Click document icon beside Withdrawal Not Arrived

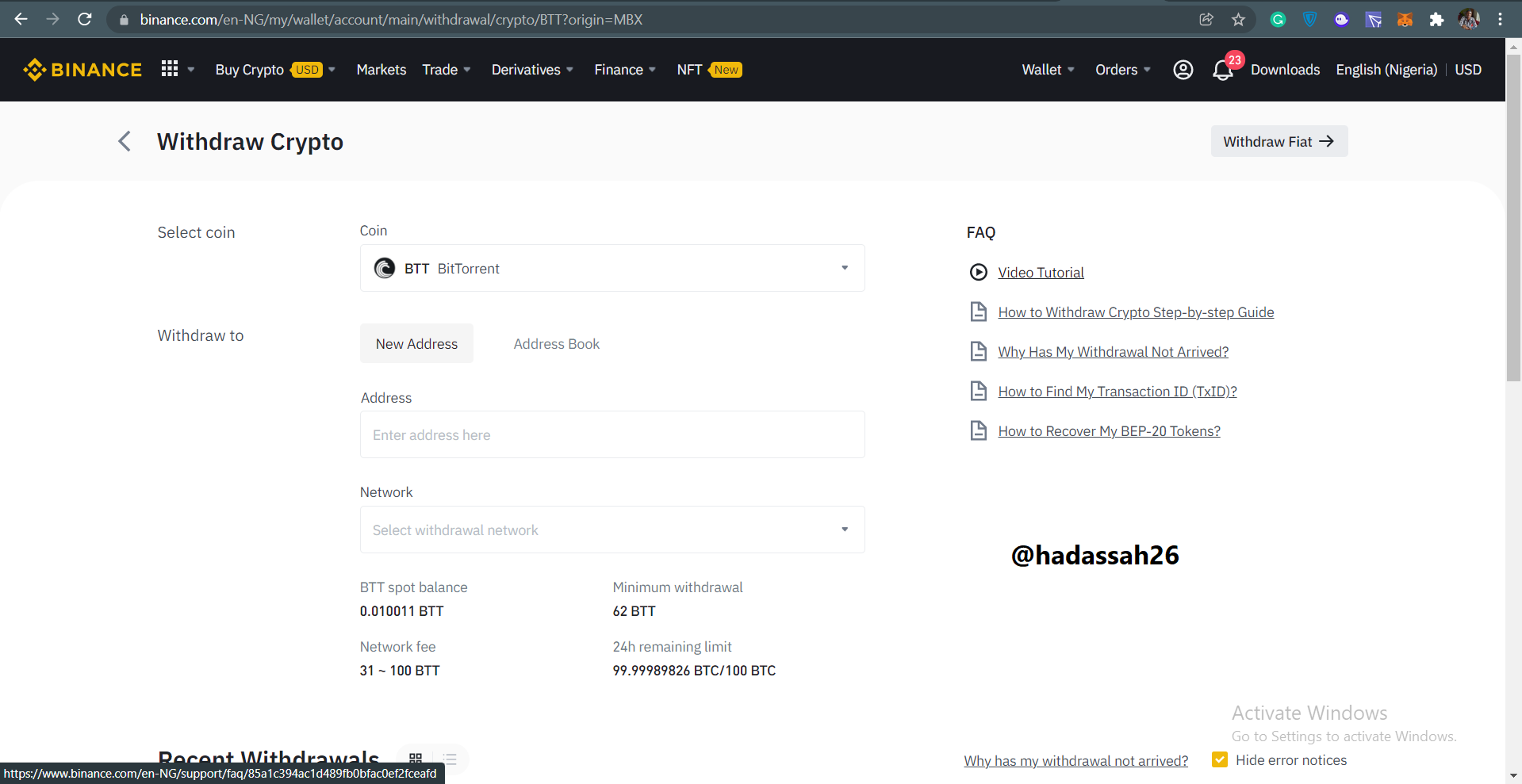point(979,351)
